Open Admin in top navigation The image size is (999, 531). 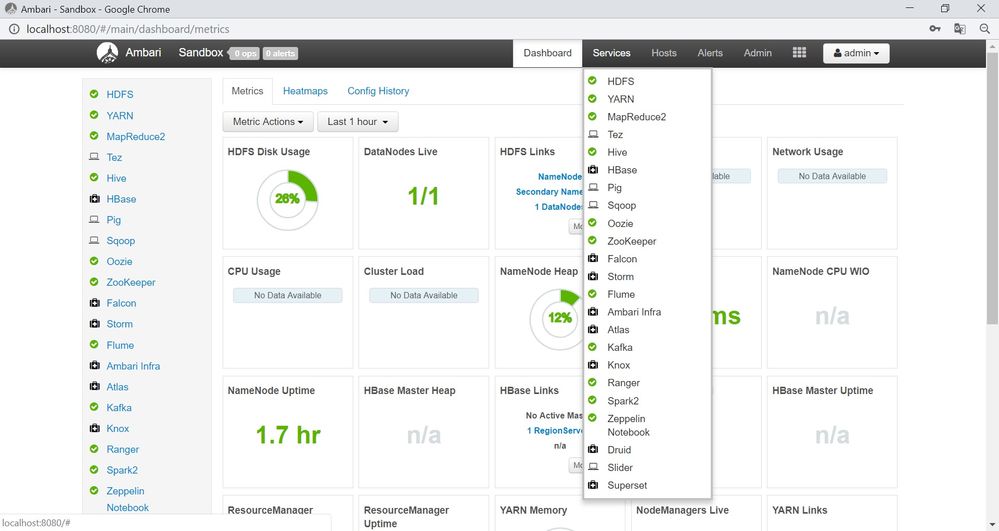758,53
